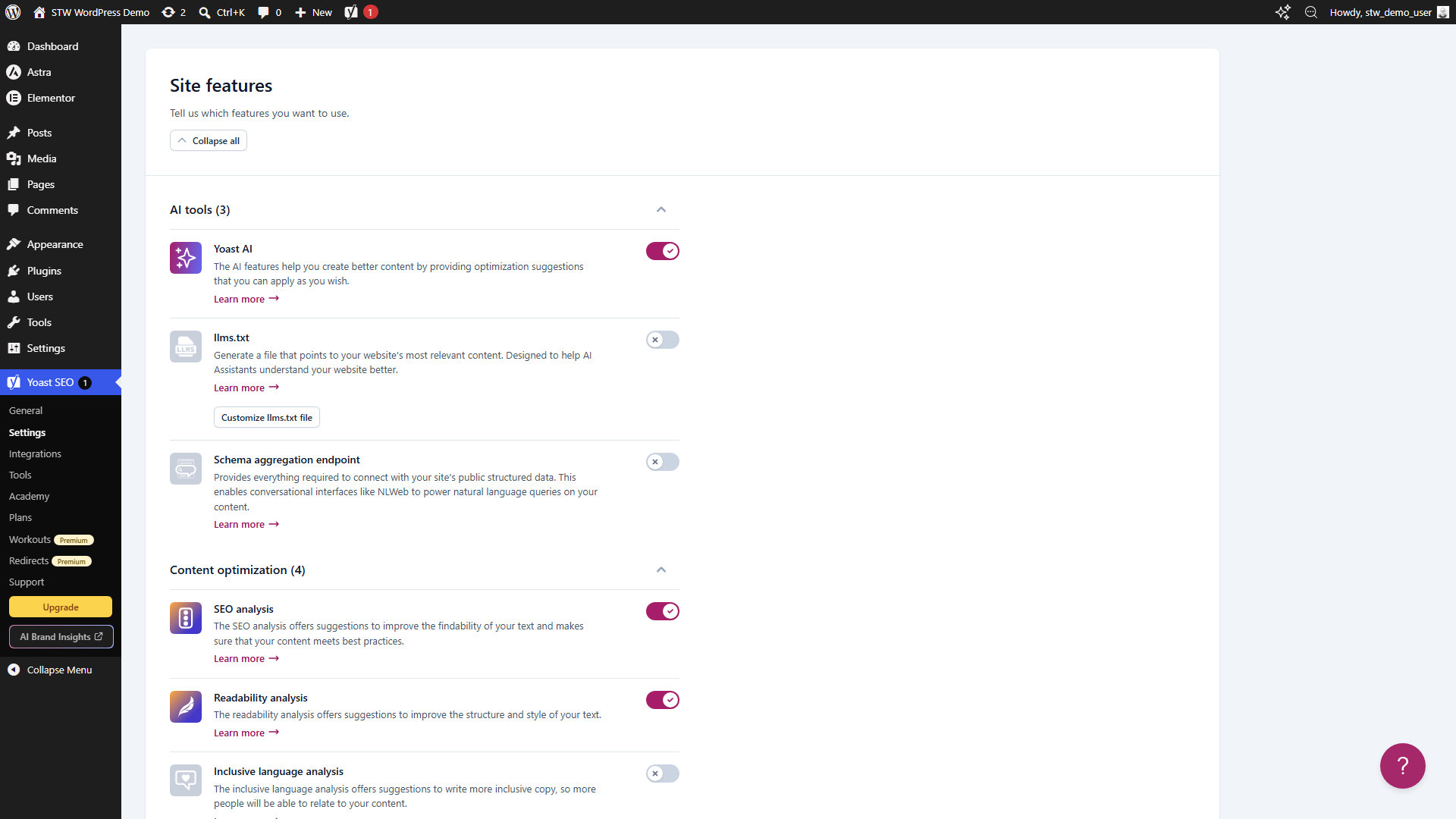Click the SEO analysis traffic light icon
This screenshot has height=819, width=1456.
[186, 618]
